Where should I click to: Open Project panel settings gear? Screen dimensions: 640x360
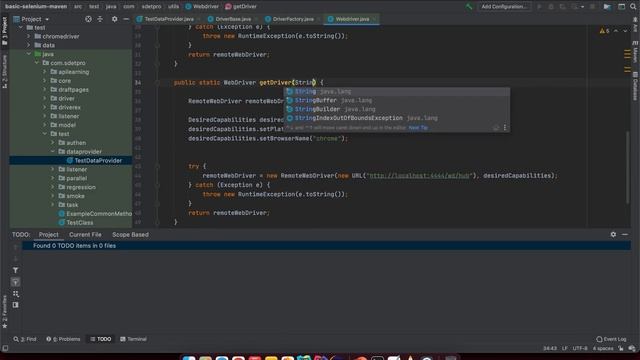(x=114, y=19)
